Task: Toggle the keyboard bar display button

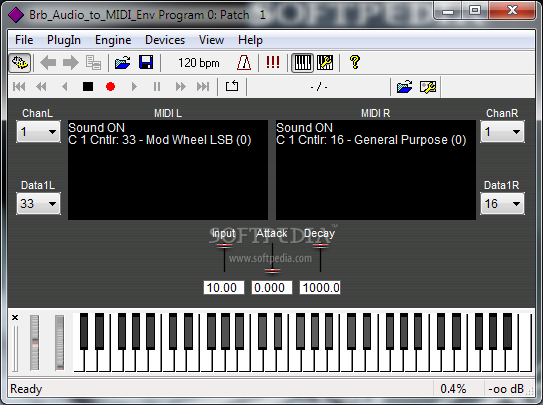Action: (302, 63)
